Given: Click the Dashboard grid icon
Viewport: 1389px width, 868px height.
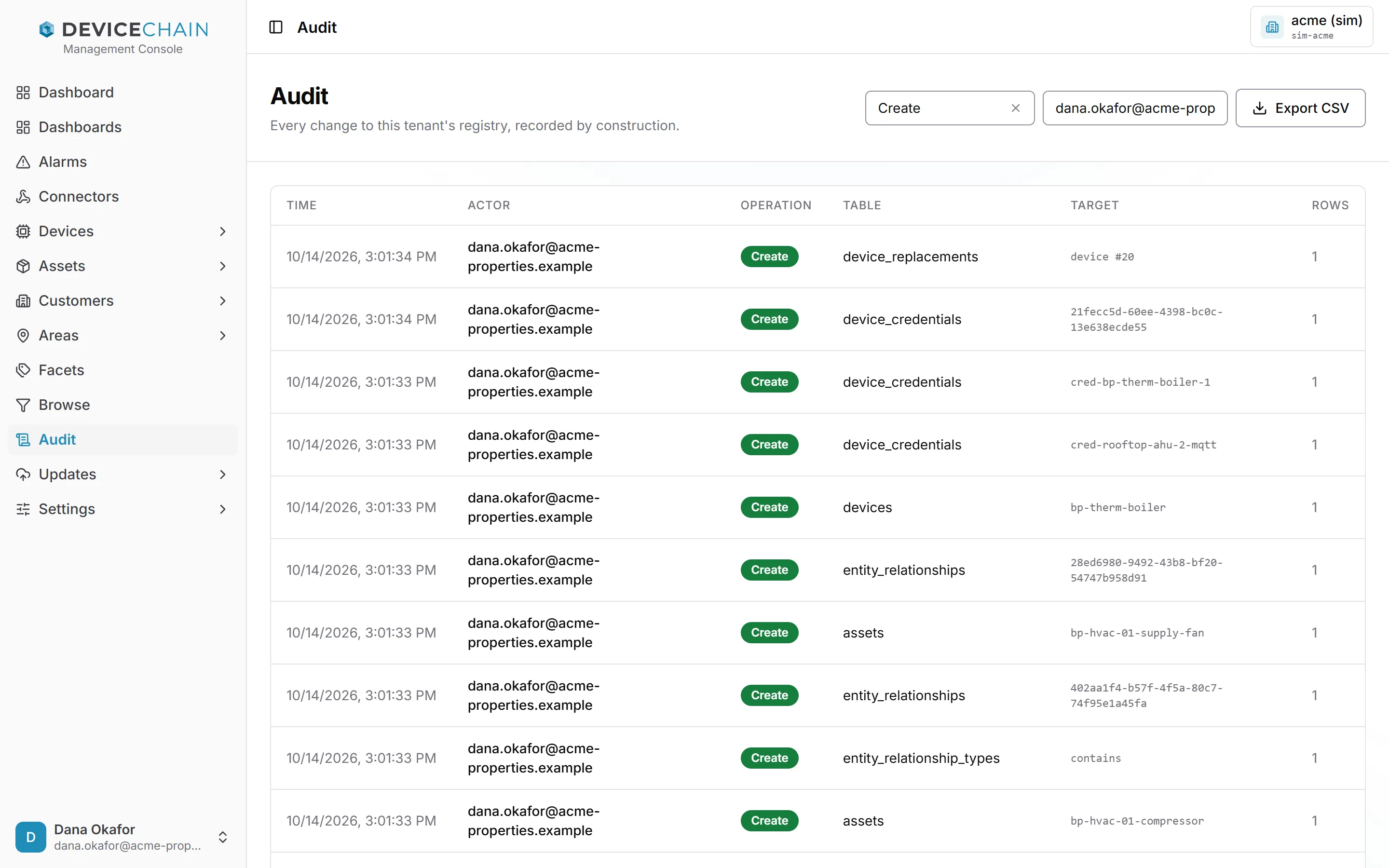Looking at the screenshot, I should [23, 93].
